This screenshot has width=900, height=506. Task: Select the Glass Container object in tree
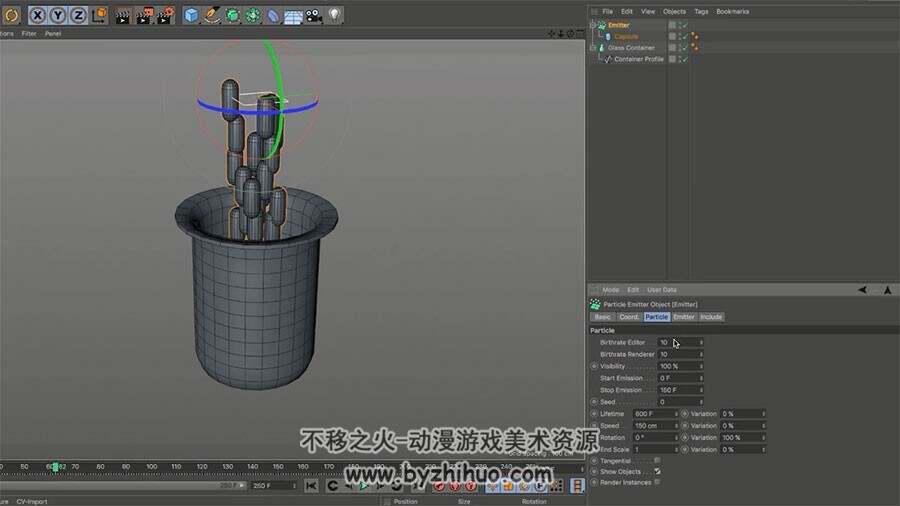pyautogui.click(x=631, y=48)
